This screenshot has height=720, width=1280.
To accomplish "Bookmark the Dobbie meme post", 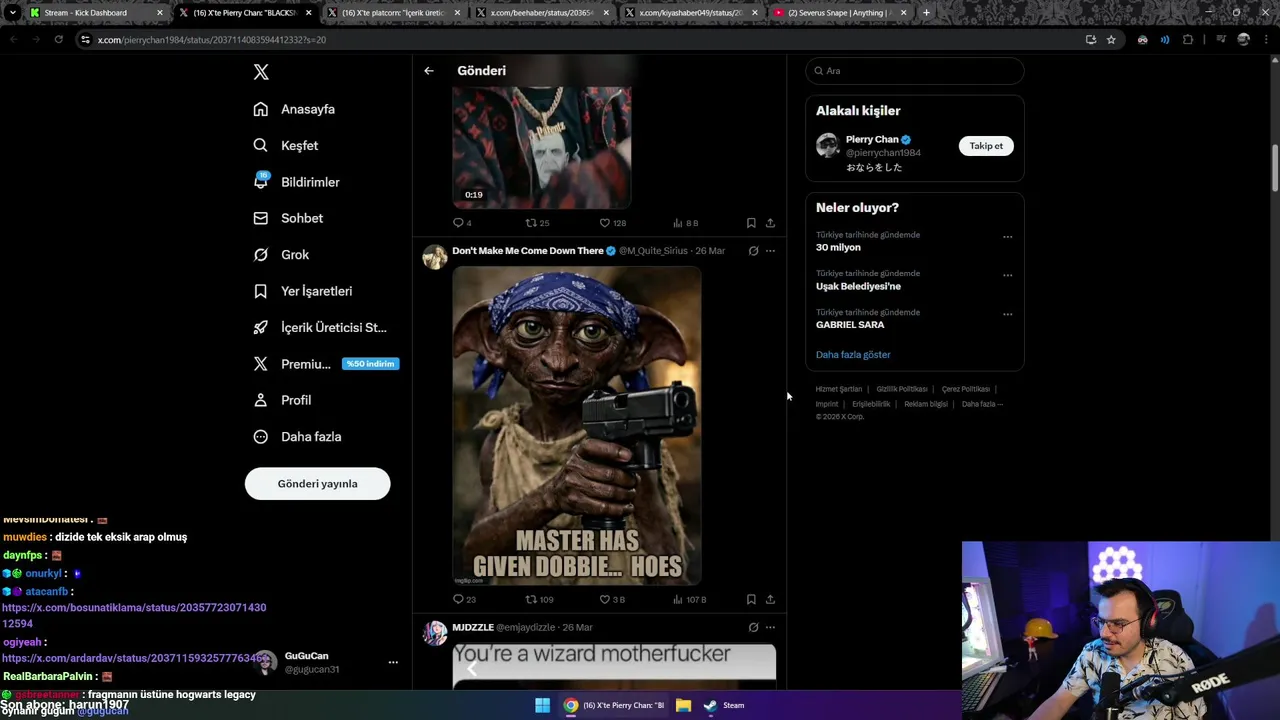I will click(x=751, y=600).
